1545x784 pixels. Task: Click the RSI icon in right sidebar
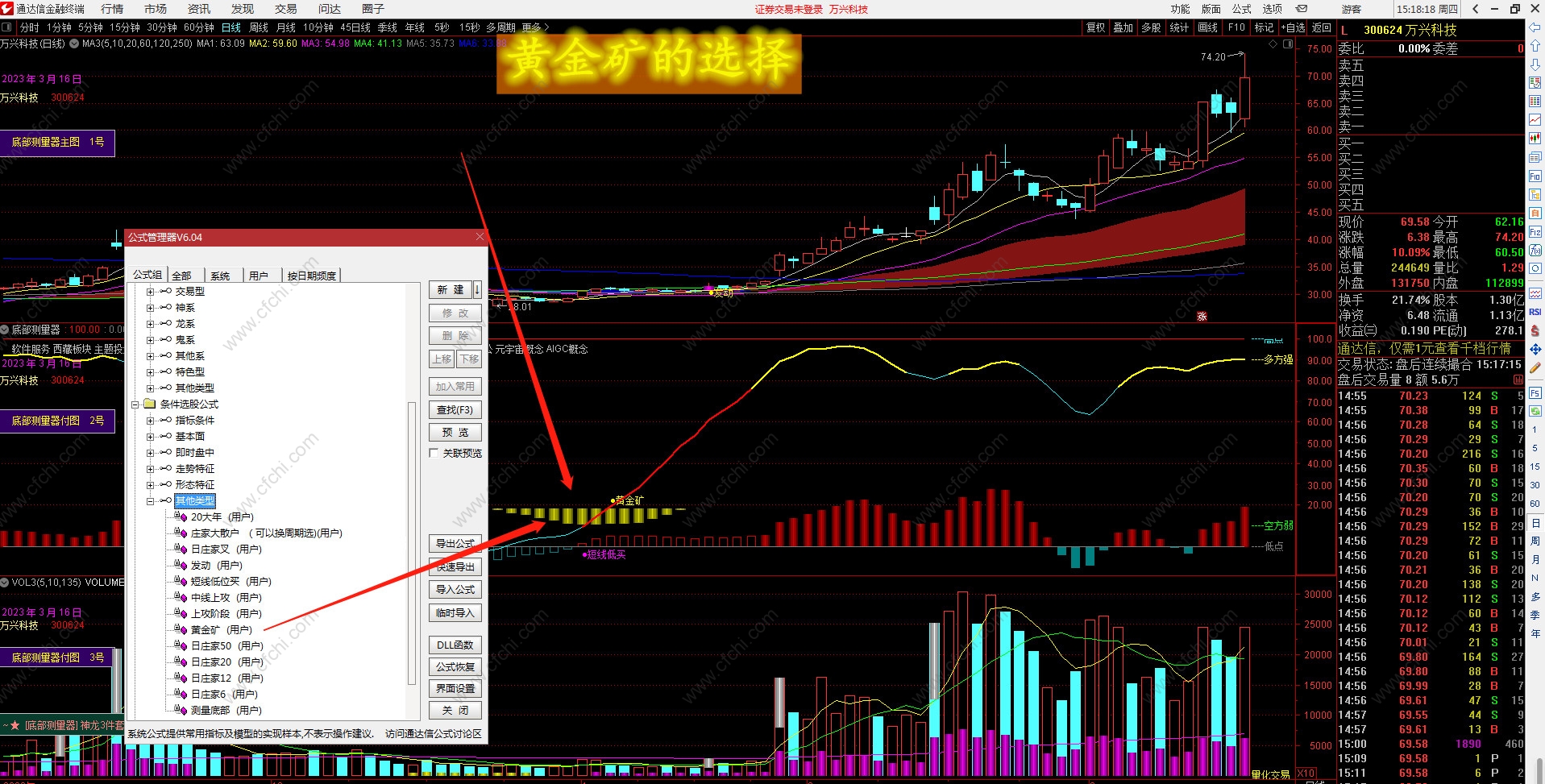click(1535, 312)
